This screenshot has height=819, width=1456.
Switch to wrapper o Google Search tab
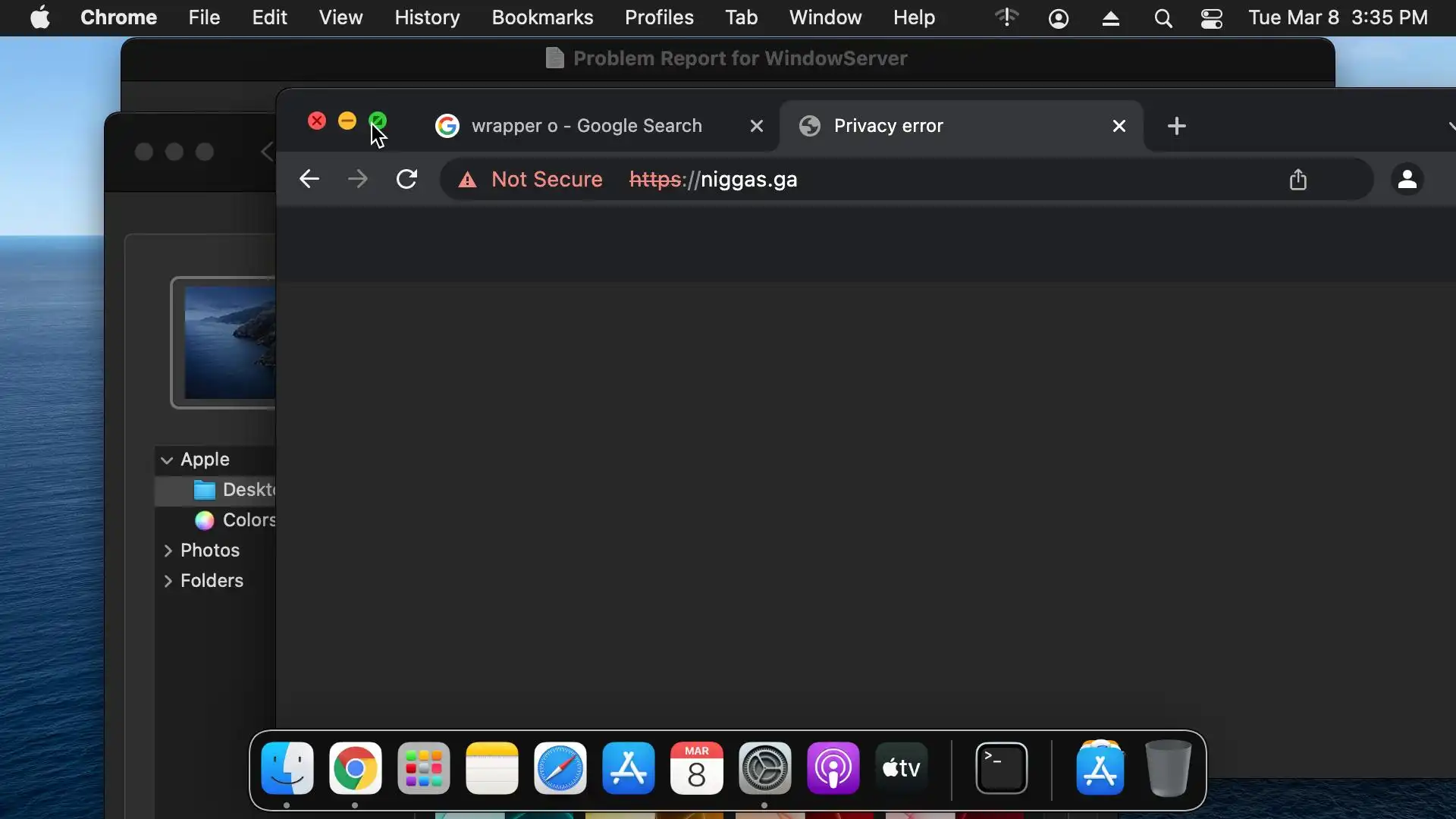pos(585,126)
